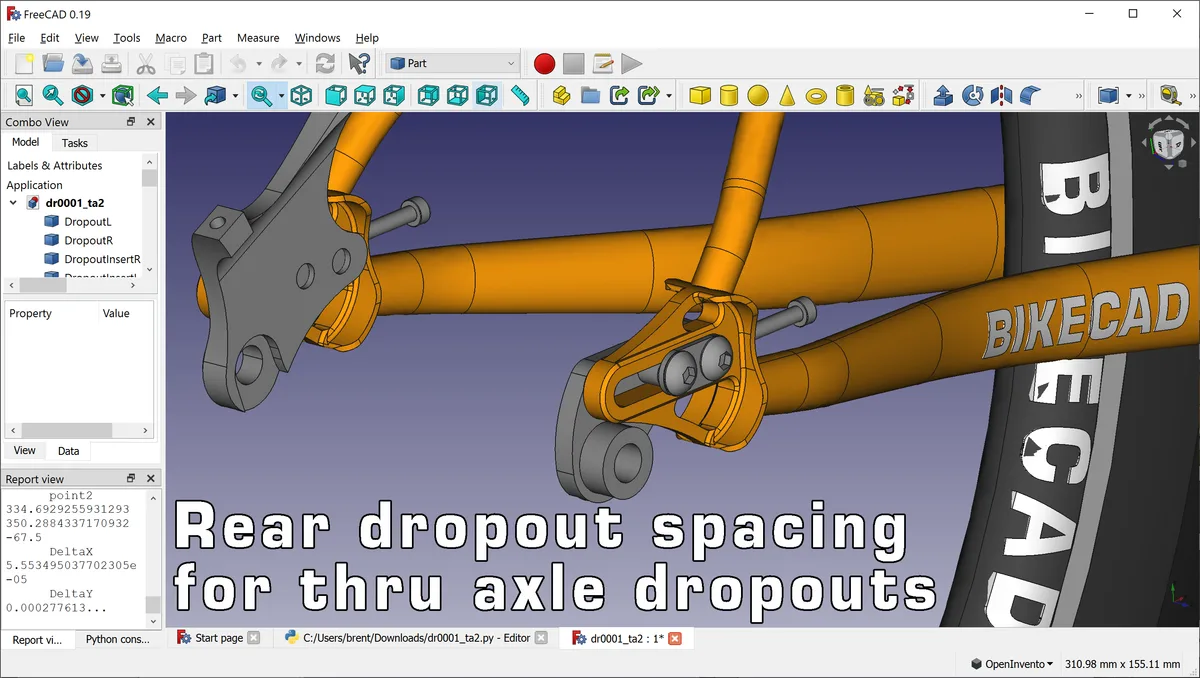This screenshot has height=678, width=1200.
Task: Open the measuring tape tool
Action: (1171, 96)
